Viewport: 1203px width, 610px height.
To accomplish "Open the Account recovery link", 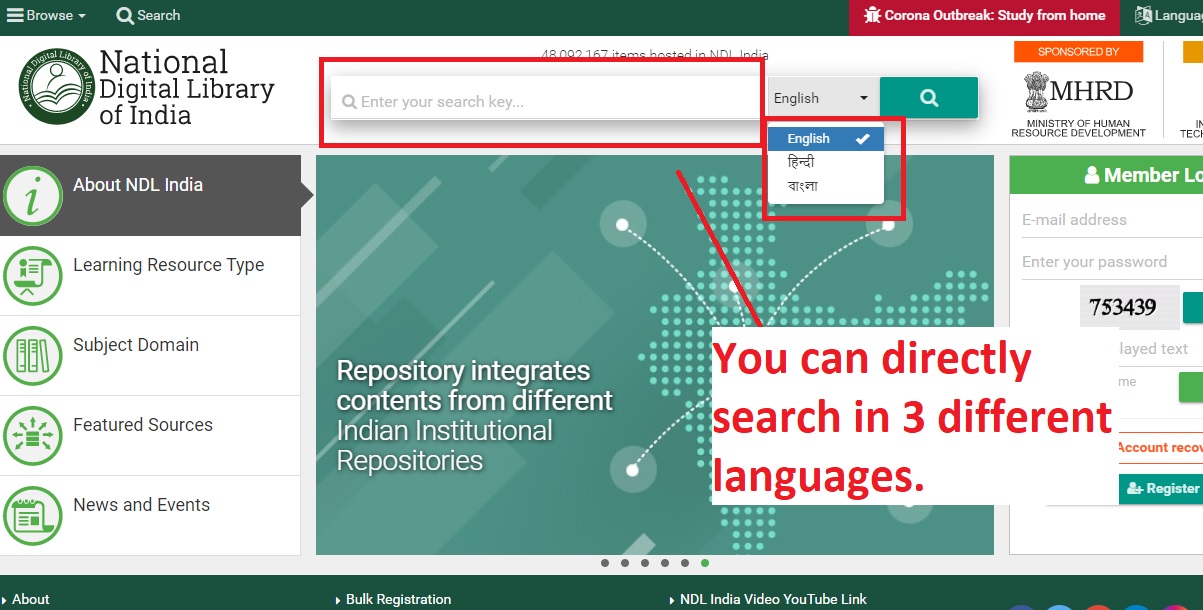I will (1159, 447).
